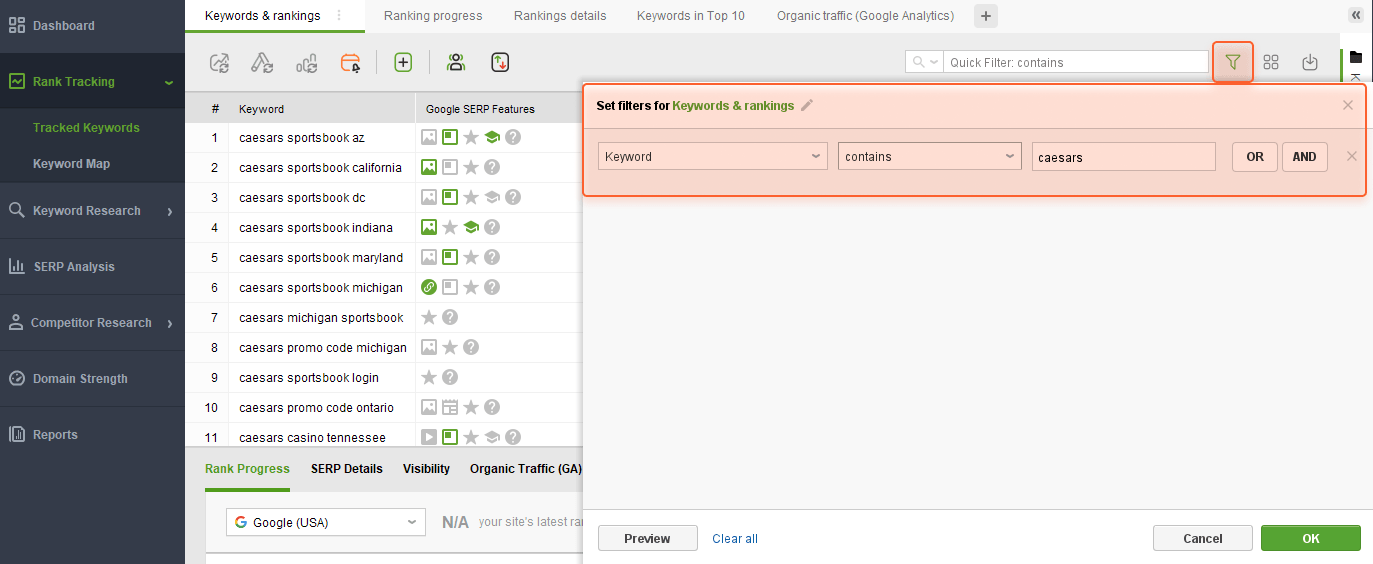Switch to Rankings details tab
This screenshot has height=564, width=1373.
560,16
